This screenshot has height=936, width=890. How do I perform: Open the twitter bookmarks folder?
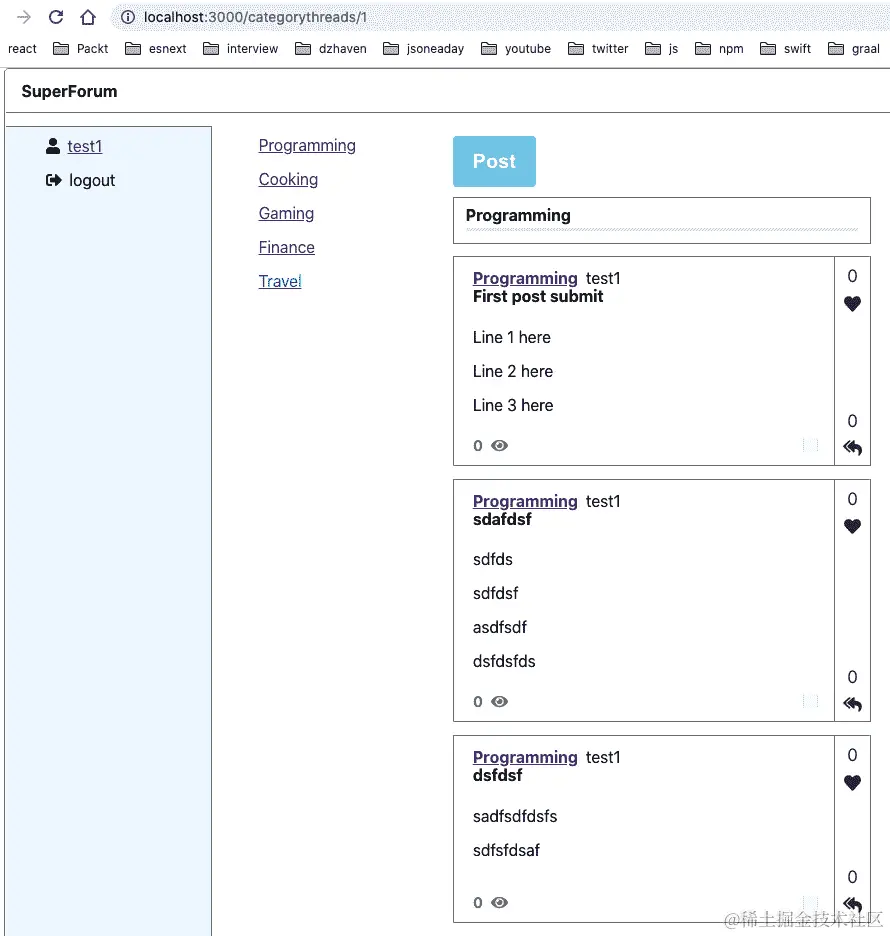(598, 49)
